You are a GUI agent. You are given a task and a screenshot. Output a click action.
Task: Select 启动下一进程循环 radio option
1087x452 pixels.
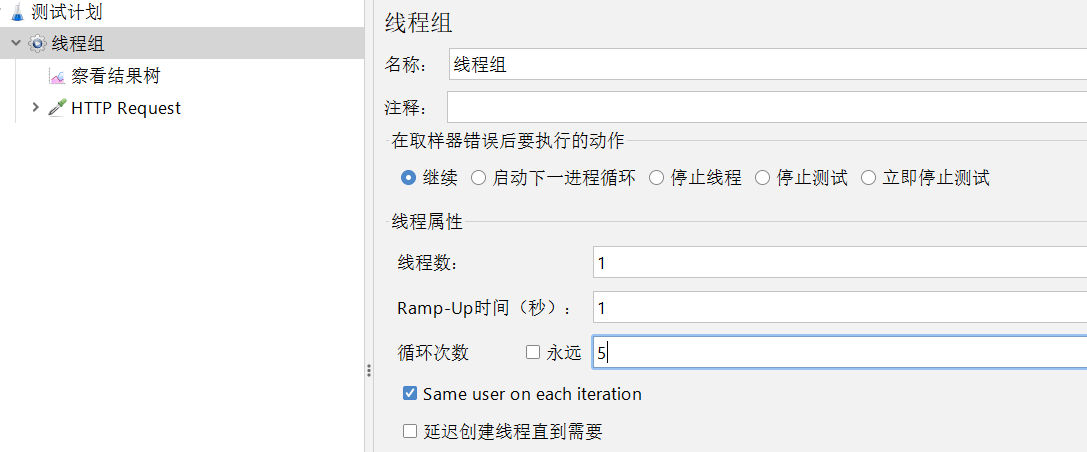(478, 178)
